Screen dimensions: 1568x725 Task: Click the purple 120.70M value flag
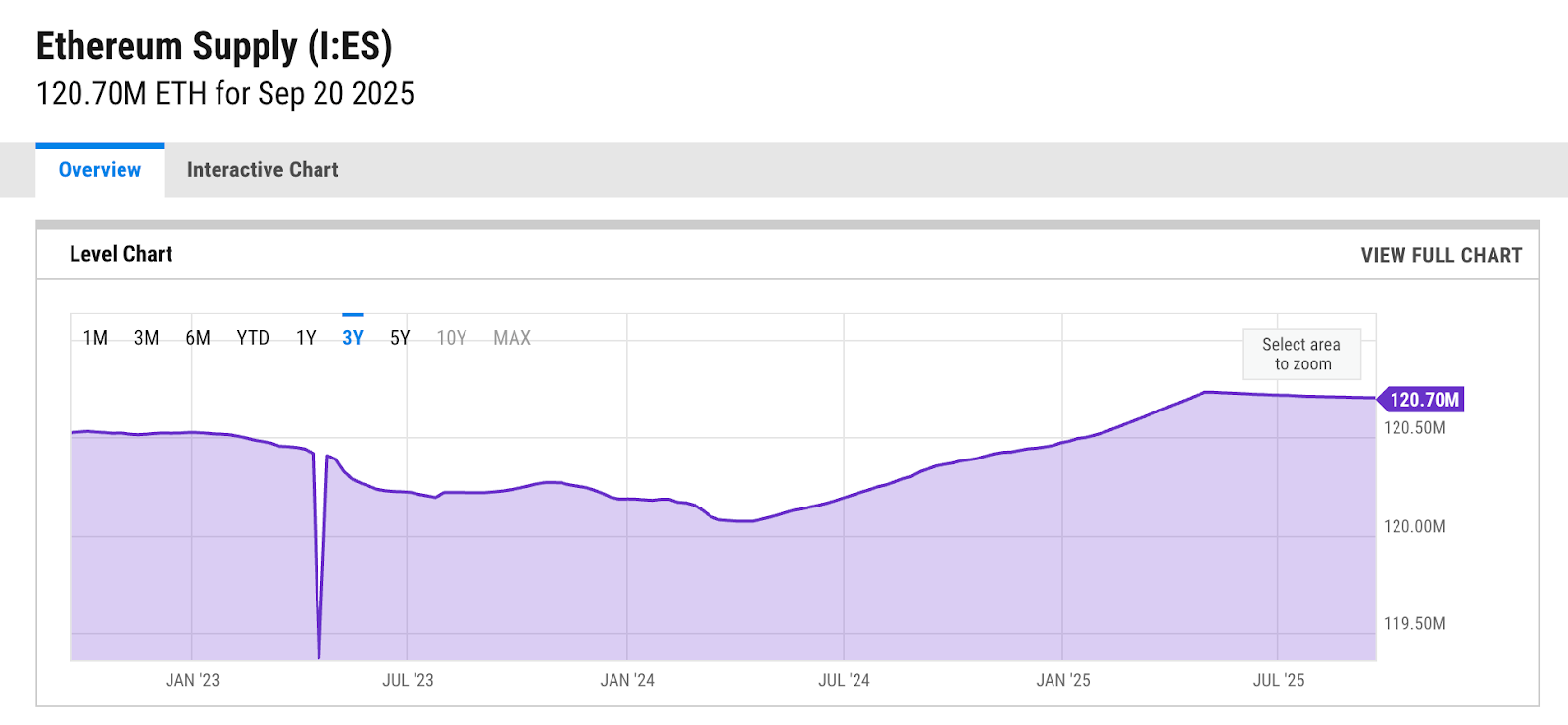(x=1423, y=400)
